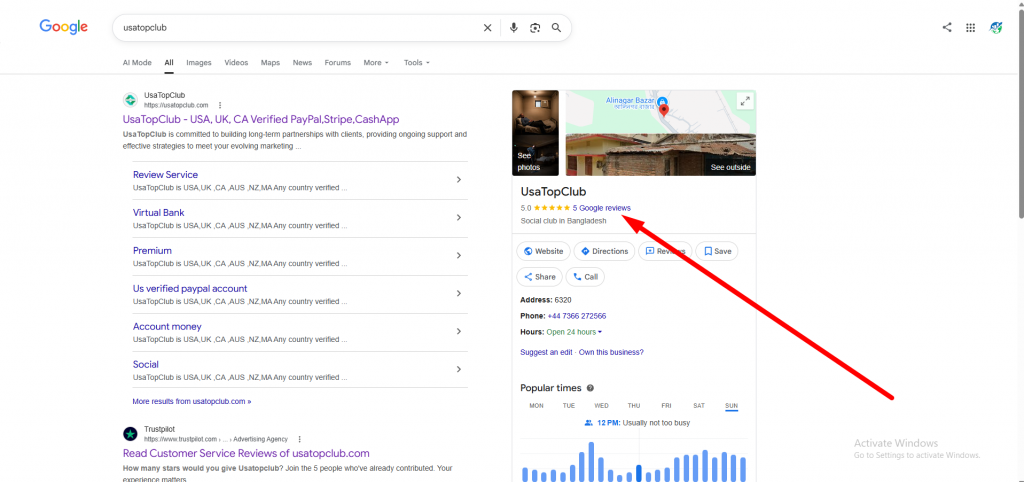The width and height of the screenshot is (1024, 482).
Task: Clear the search box text
Action: (487, 27)
